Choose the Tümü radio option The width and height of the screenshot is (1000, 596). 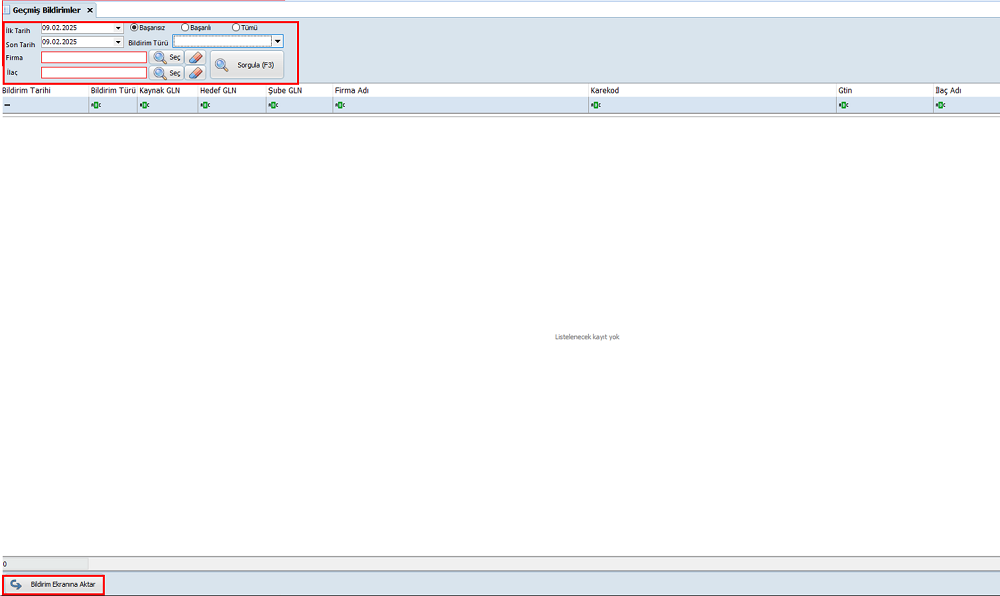point(236,28)
